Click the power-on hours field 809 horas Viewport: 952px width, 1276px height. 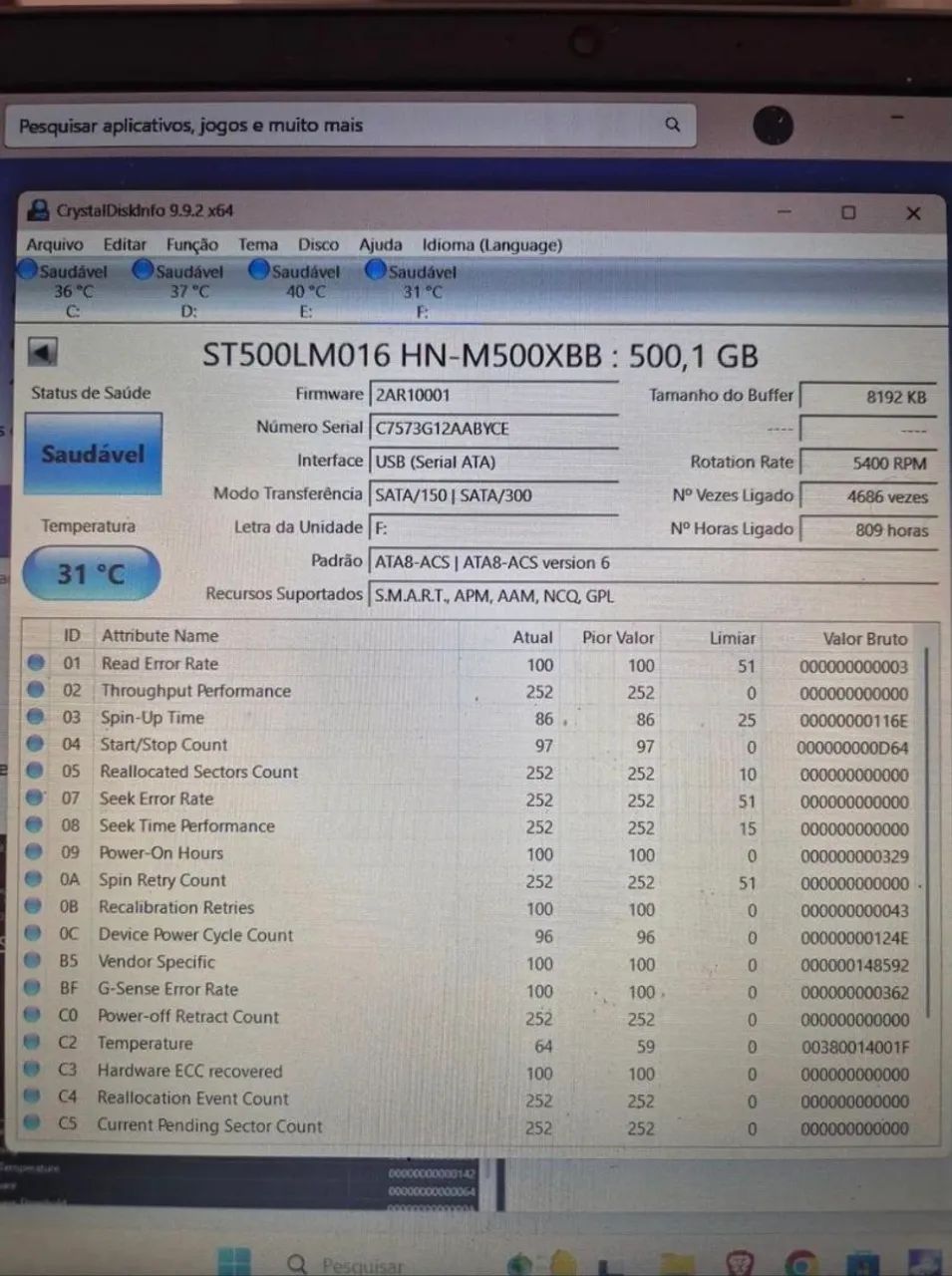(867, 529)
